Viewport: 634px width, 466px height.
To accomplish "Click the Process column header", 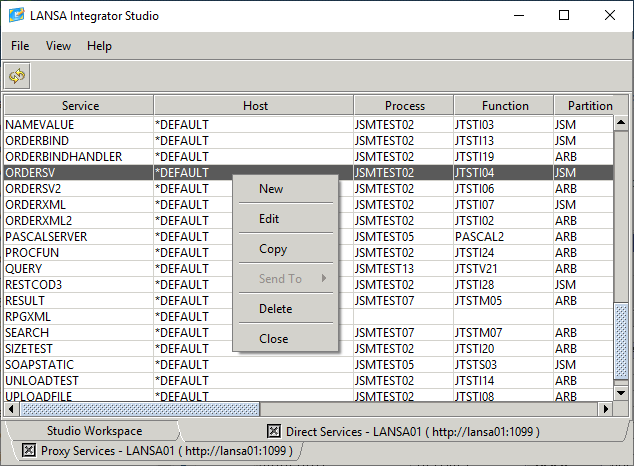I will coord(404,105).
